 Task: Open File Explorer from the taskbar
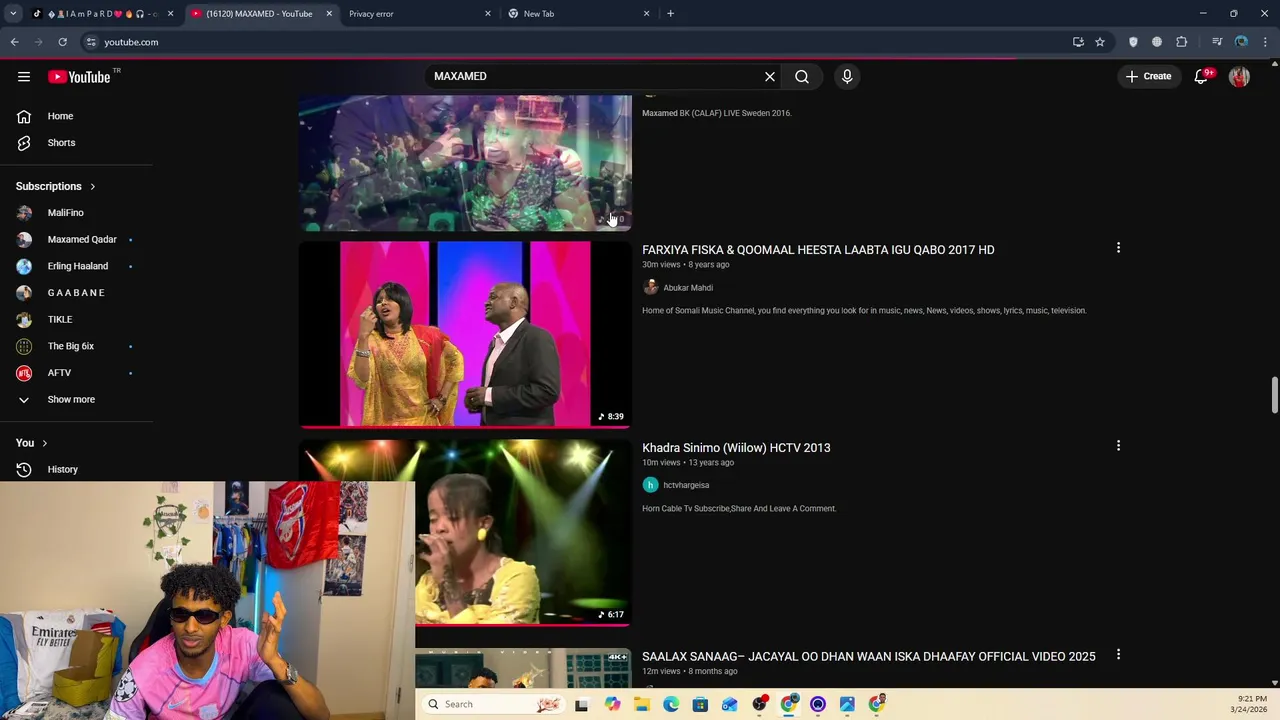(642, 704)
